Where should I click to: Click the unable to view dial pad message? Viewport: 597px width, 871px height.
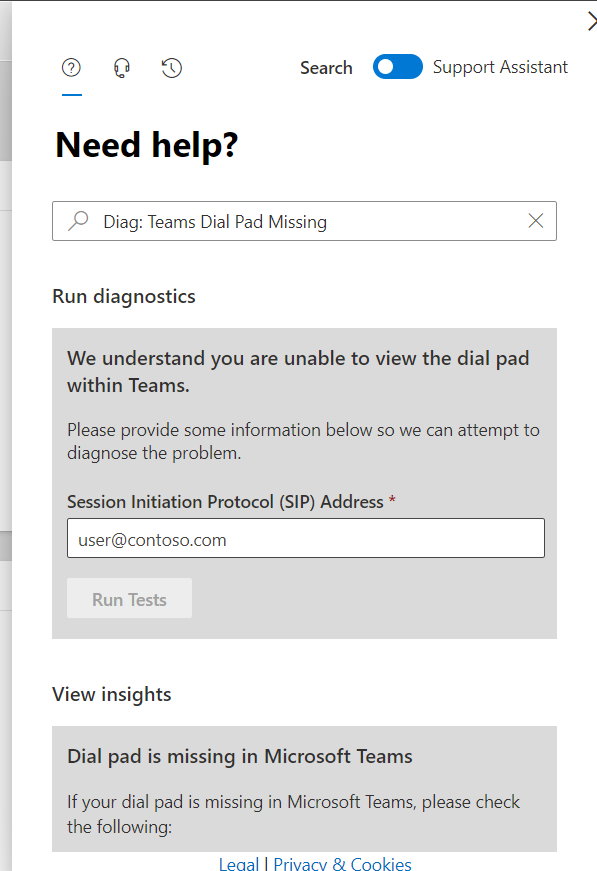coord(298,372)
